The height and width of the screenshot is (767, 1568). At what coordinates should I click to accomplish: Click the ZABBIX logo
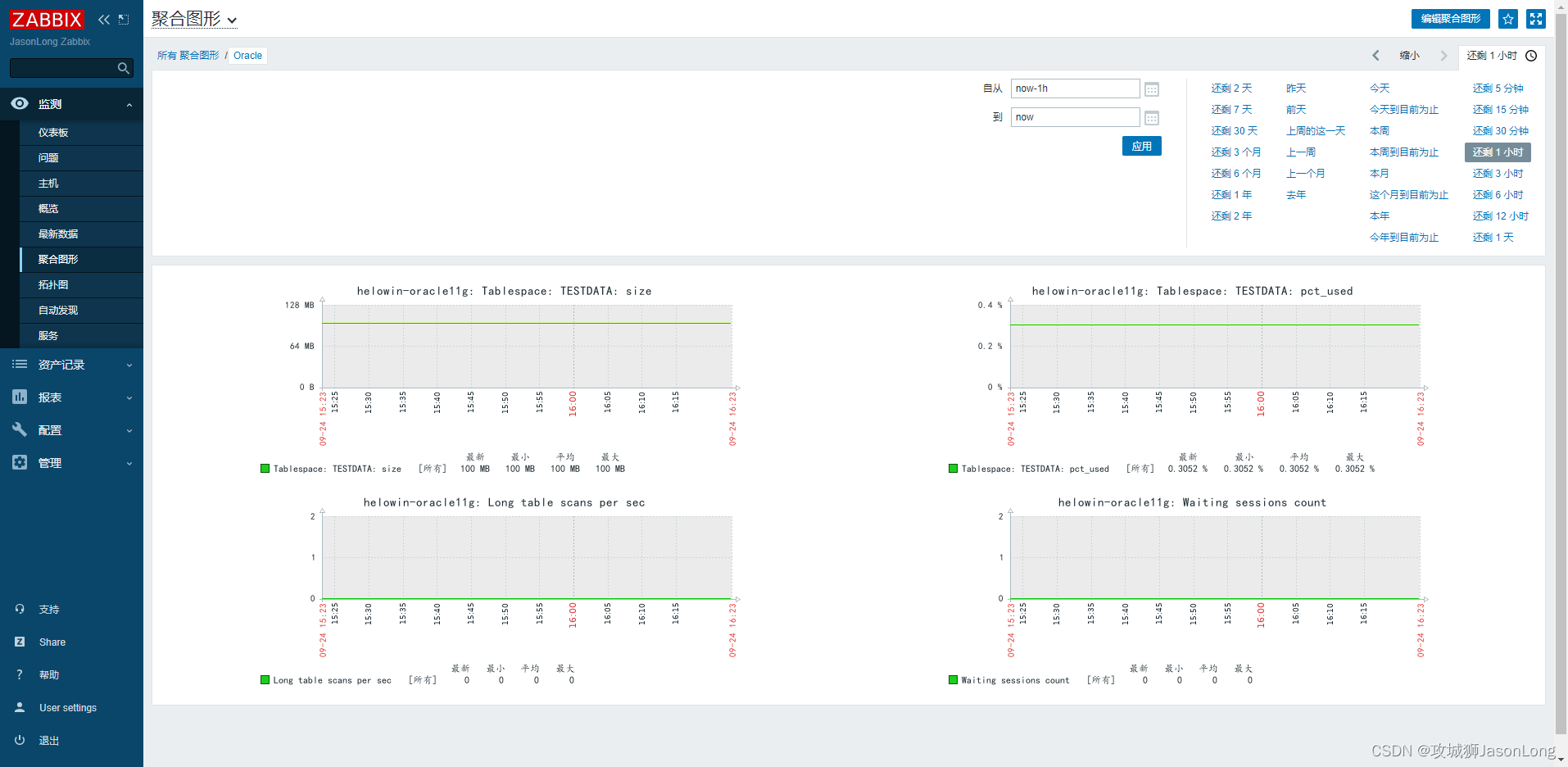coord(47,19)
